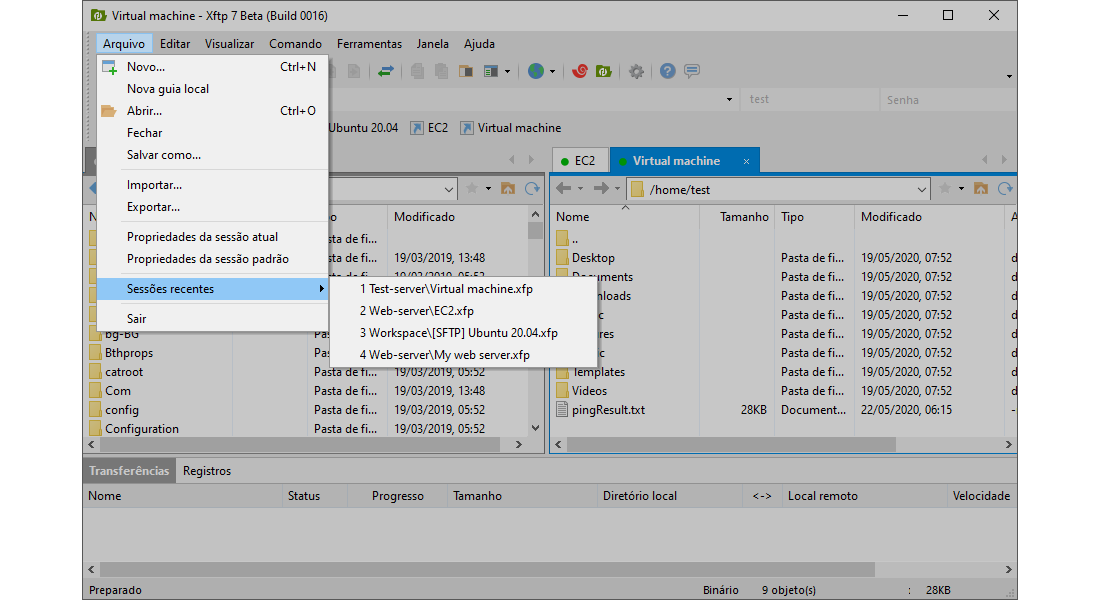Open the Ferramentas menu
Screen dimensions: 1100x600
(x=369, y=44)
